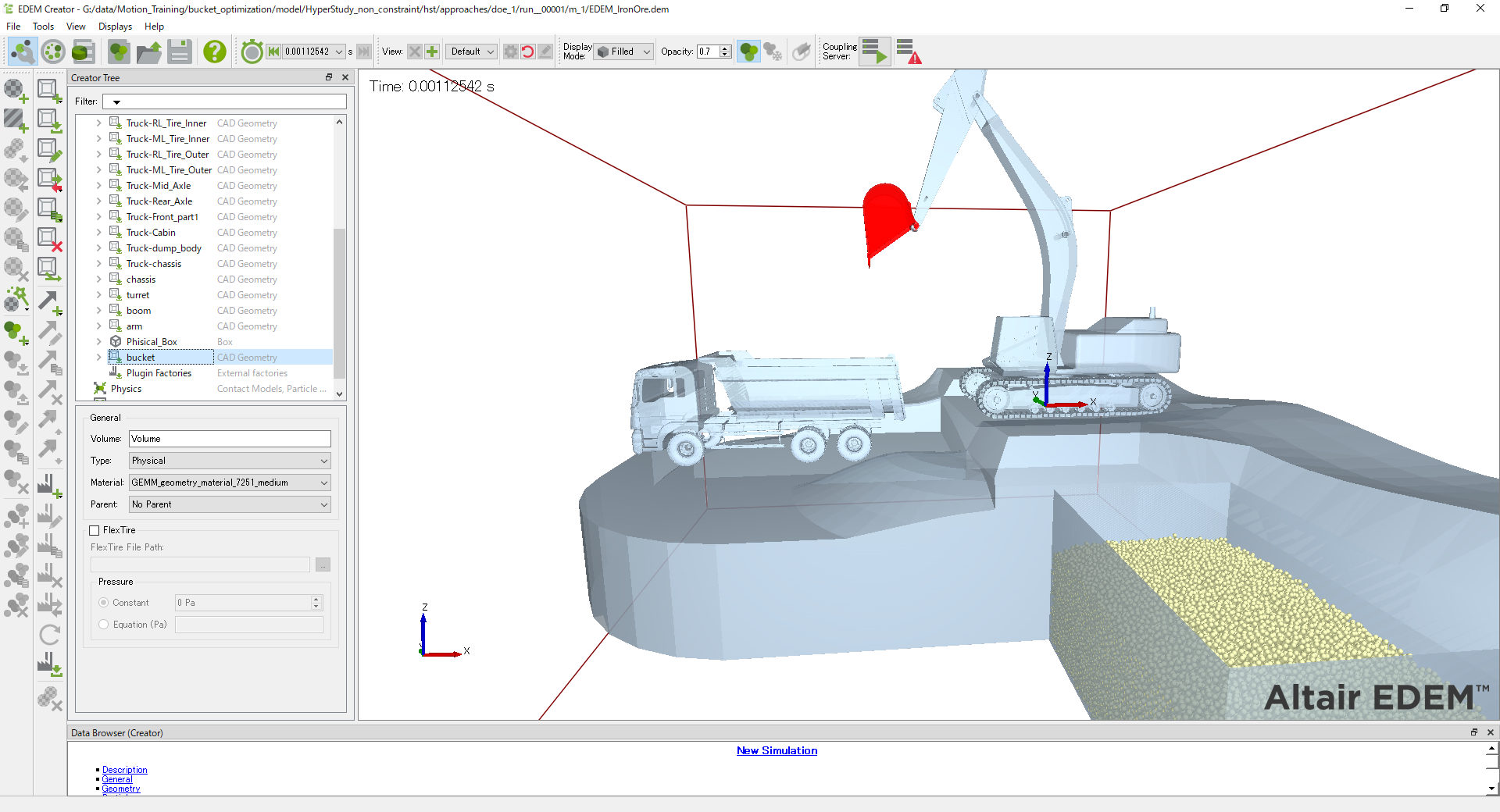Click the Volume name input field

[x=229, y=439]
